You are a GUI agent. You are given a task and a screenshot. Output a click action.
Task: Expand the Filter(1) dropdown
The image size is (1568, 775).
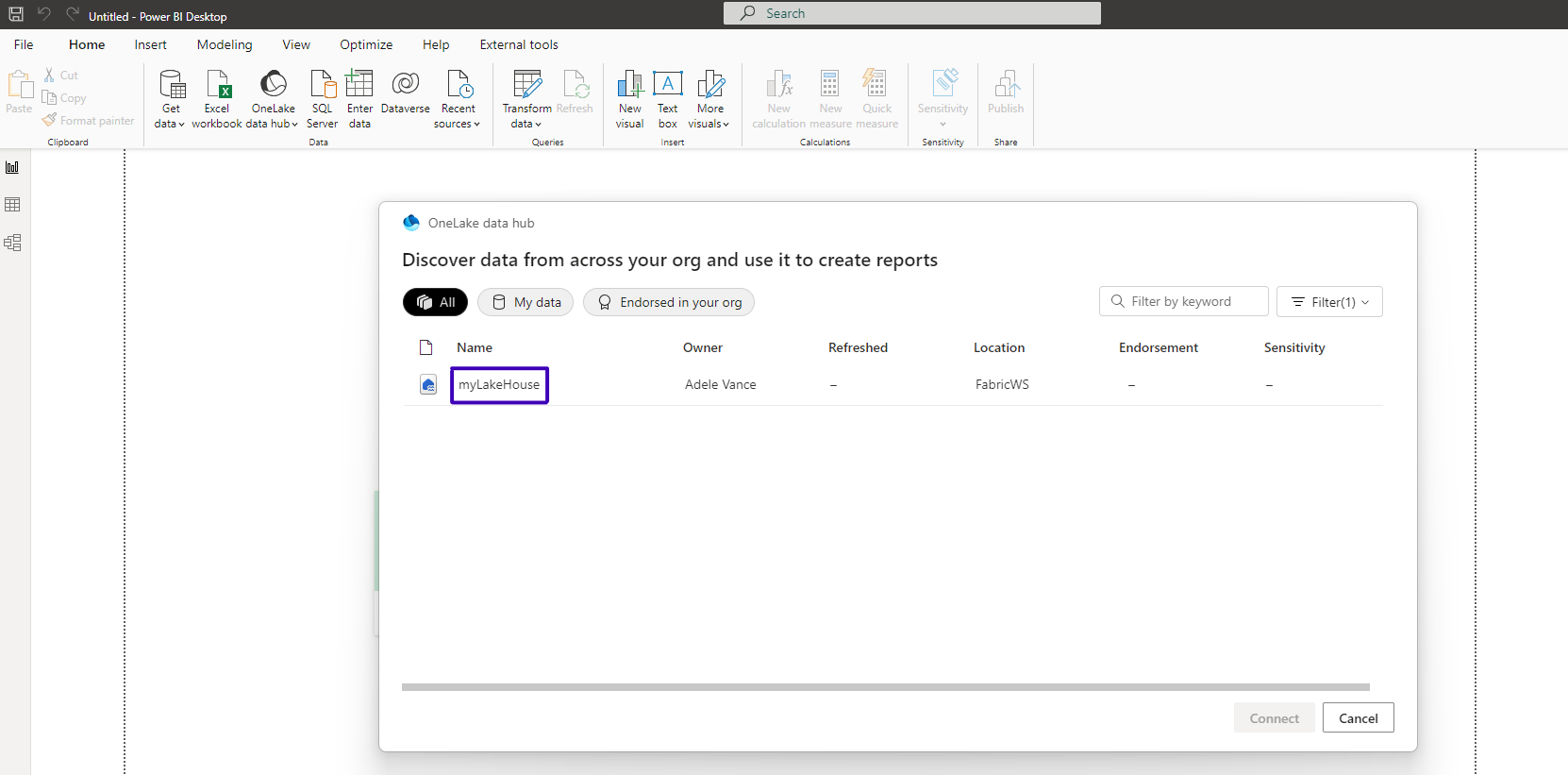(1329, 302)
